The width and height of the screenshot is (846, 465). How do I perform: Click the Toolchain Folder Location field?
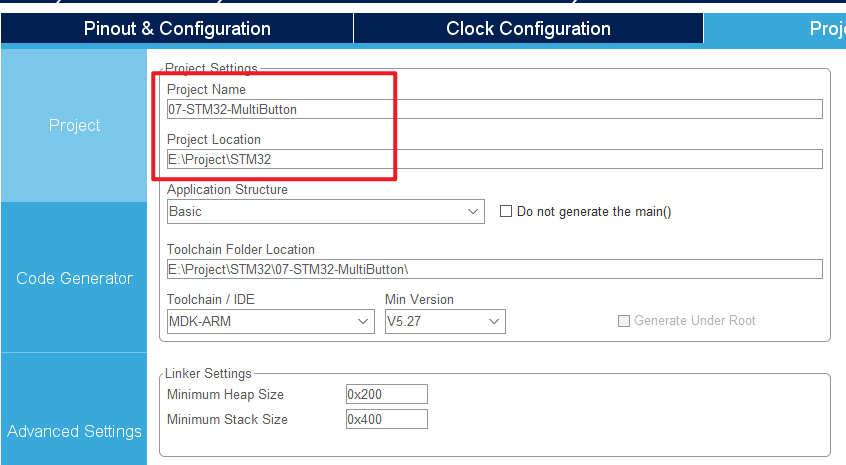494,269
